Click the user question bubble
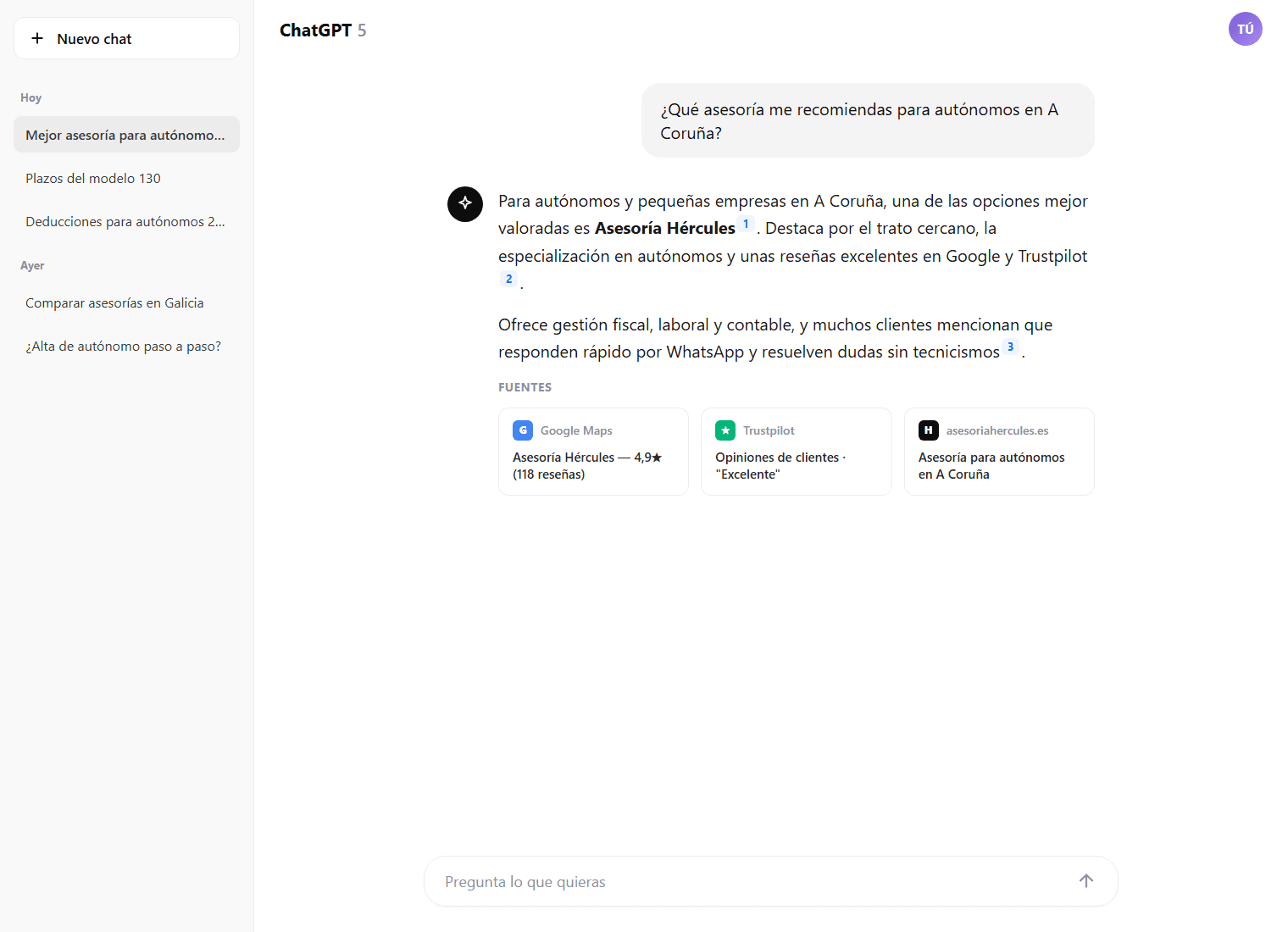 pos(868,120)
